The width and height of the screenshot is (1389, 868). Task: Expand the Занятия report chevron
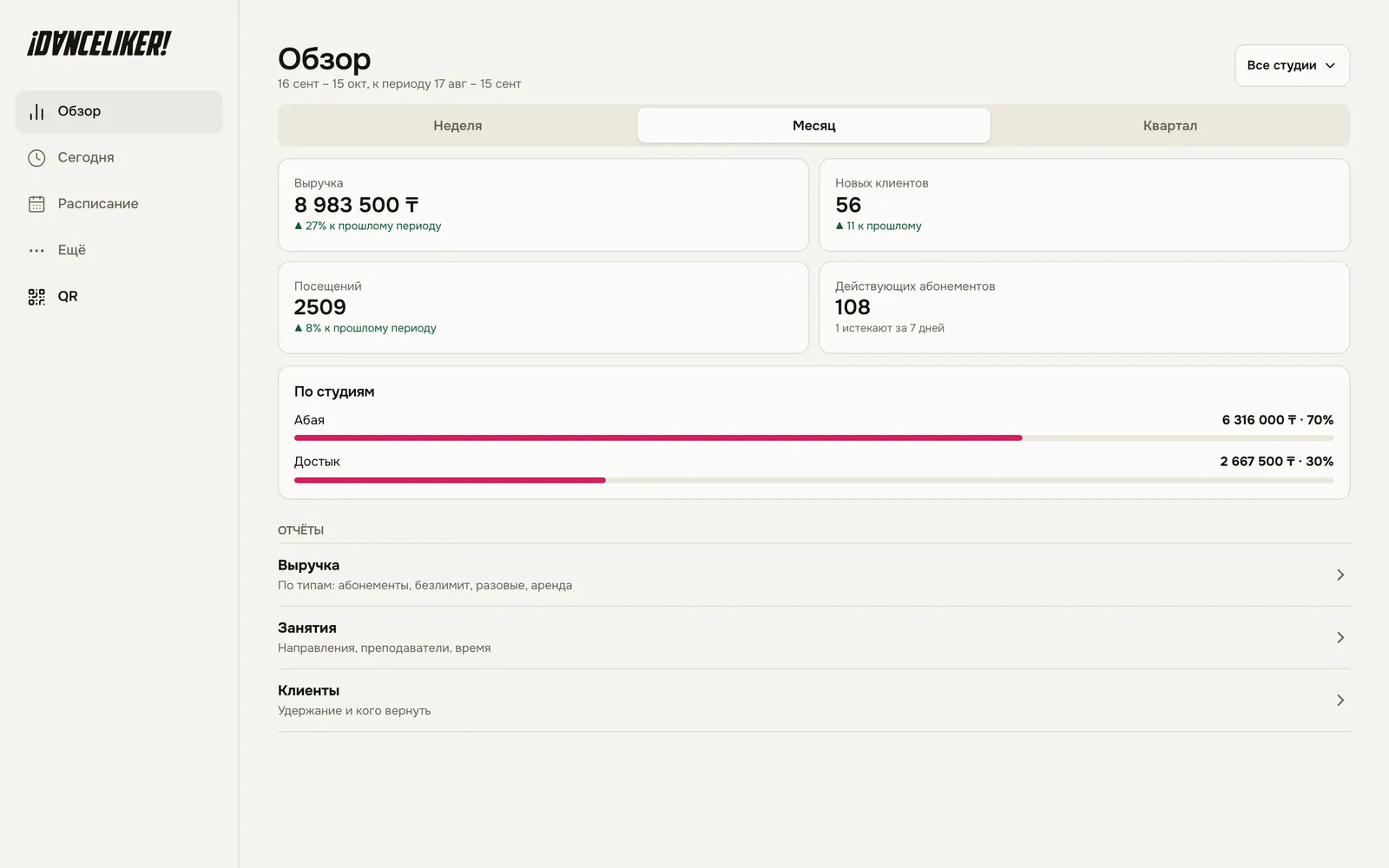(1340, 638)
